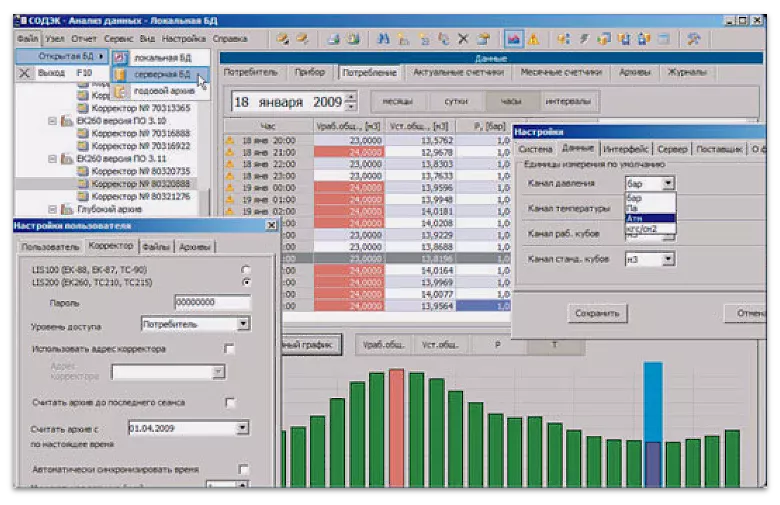The width and height of the screenshot is (780, 505).
Task: Switch to the 'Месячные счетчики' tab
Action: coord(561,73)
